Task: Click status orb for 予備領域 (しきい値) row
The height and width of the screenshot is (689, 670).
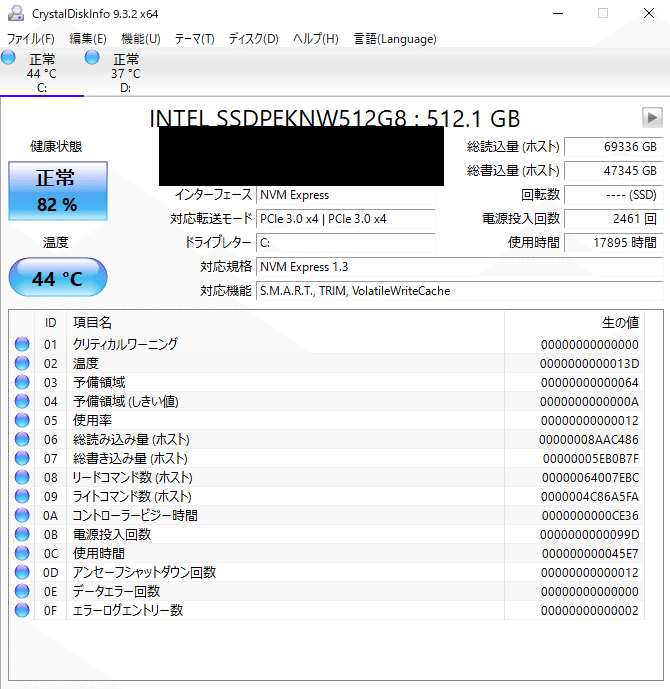Action: (22, 401)
